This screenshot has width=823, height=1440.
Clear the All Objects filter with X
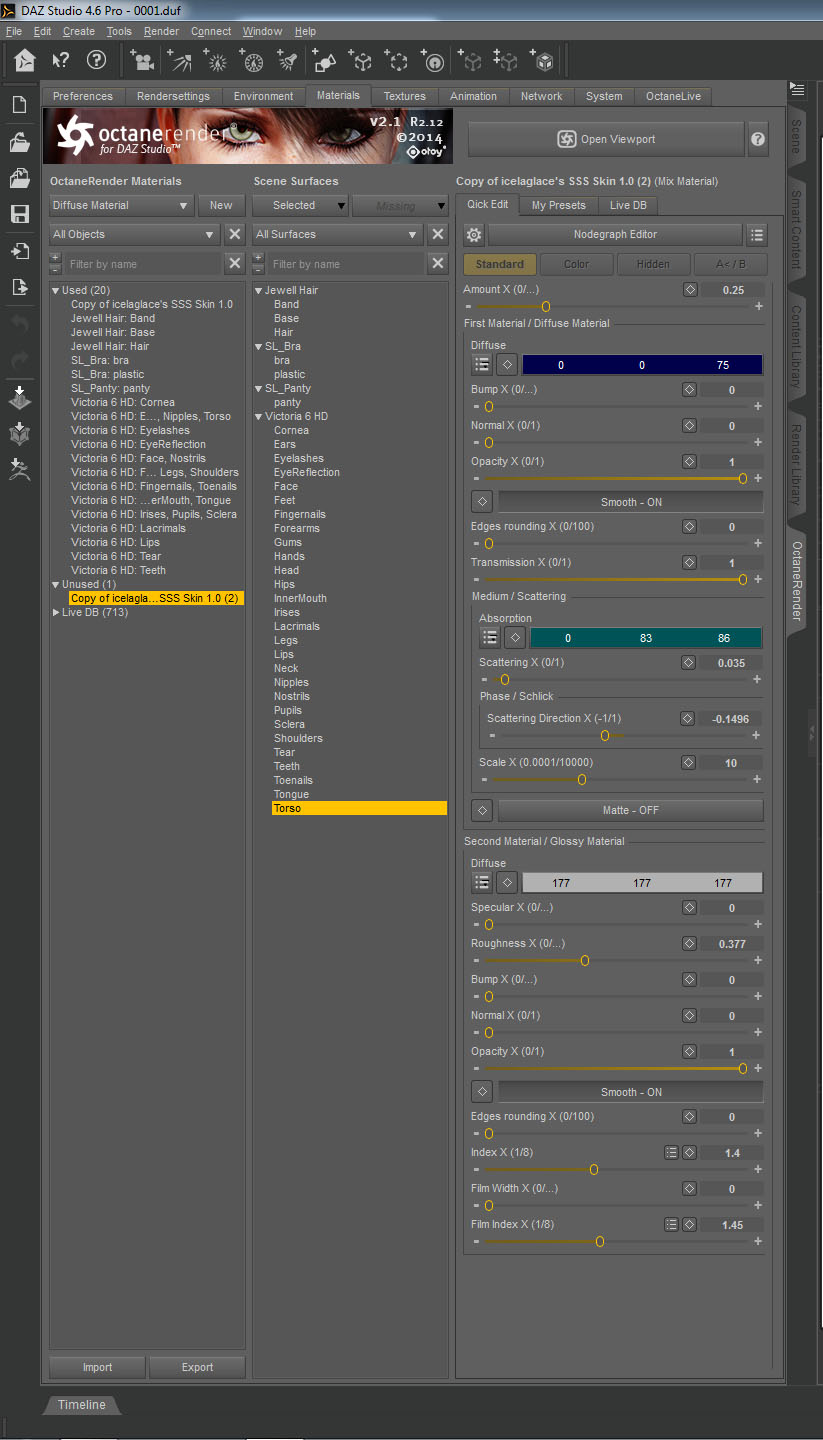235,234
